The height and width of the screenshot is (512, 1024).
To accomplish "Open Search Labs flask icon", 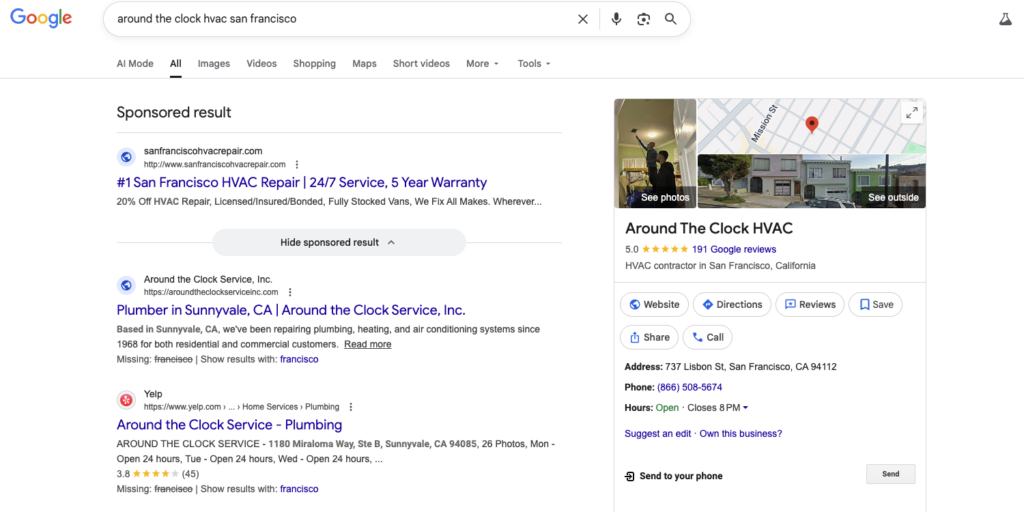I will point(1005,19).
